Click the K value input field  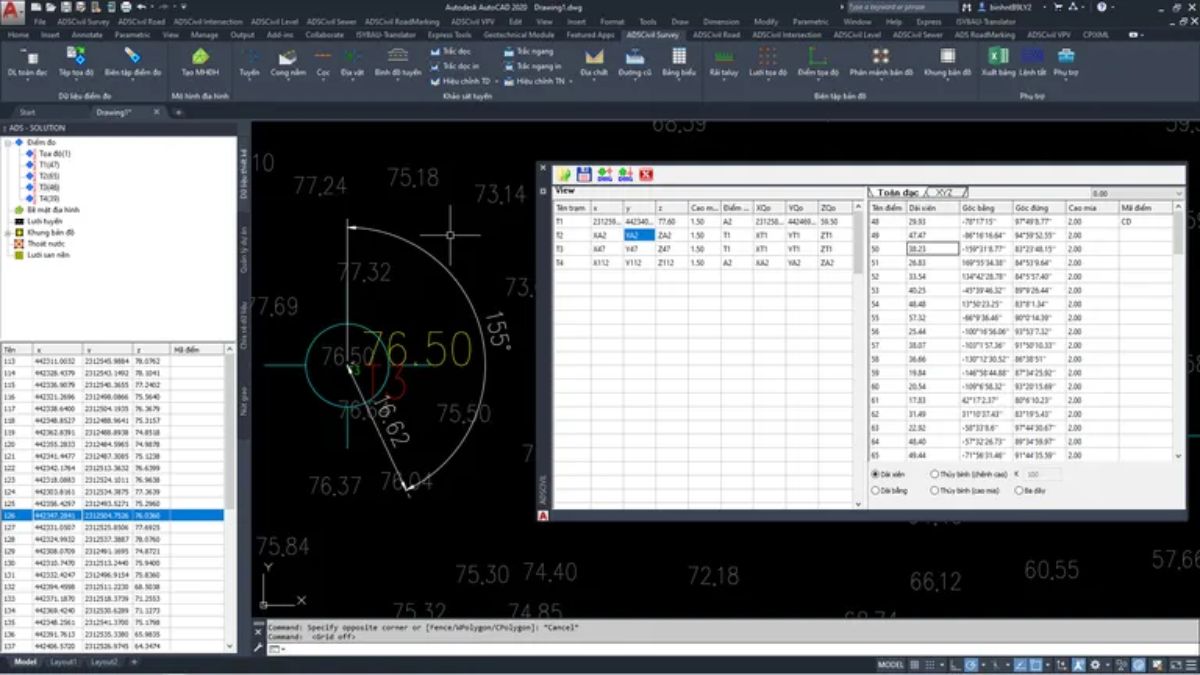[1045, 474]
